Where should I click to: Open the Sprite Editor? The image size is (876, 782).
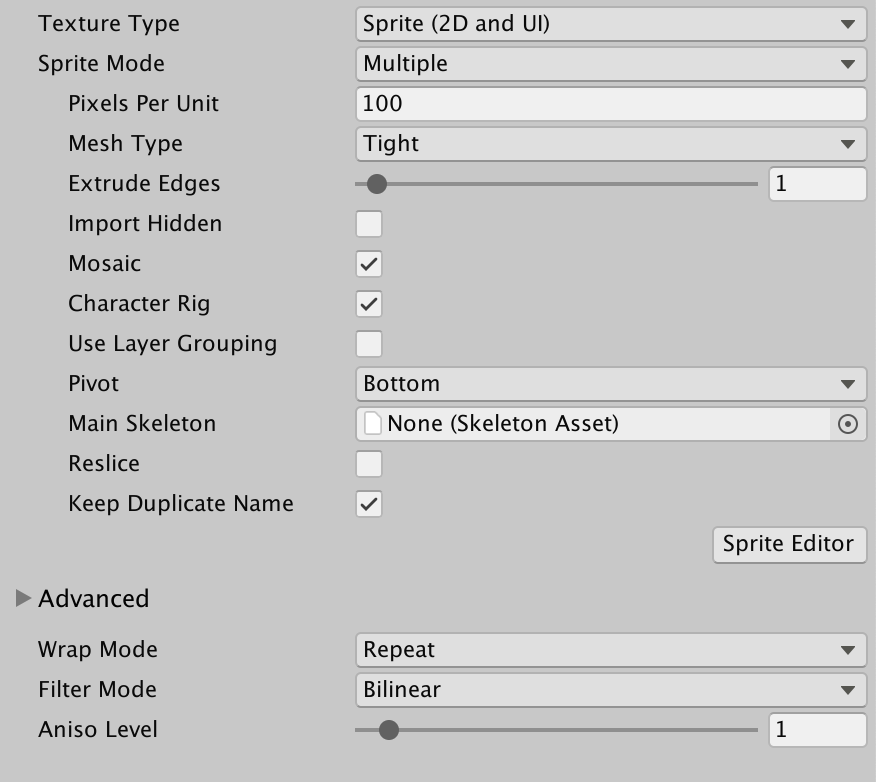pyautogui.click(x=788, y=544)
